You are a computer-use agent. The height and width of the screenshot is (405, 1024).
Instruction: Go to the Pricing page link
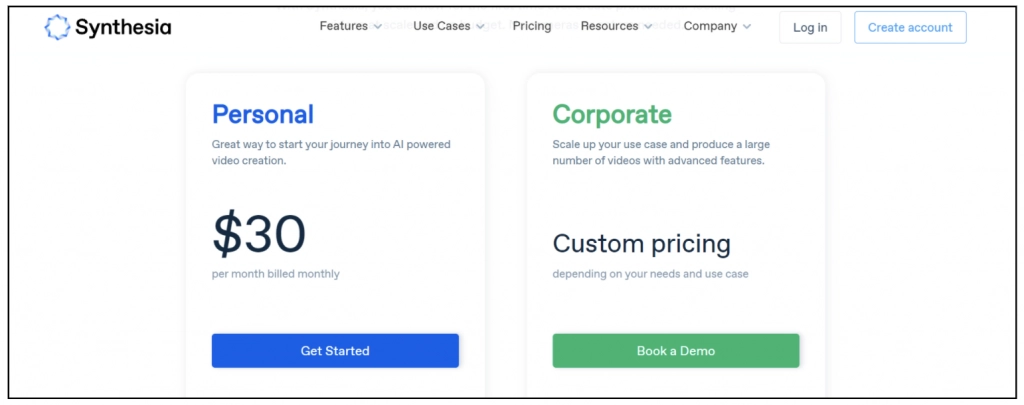pyautogui.click(x=531, y=26)
